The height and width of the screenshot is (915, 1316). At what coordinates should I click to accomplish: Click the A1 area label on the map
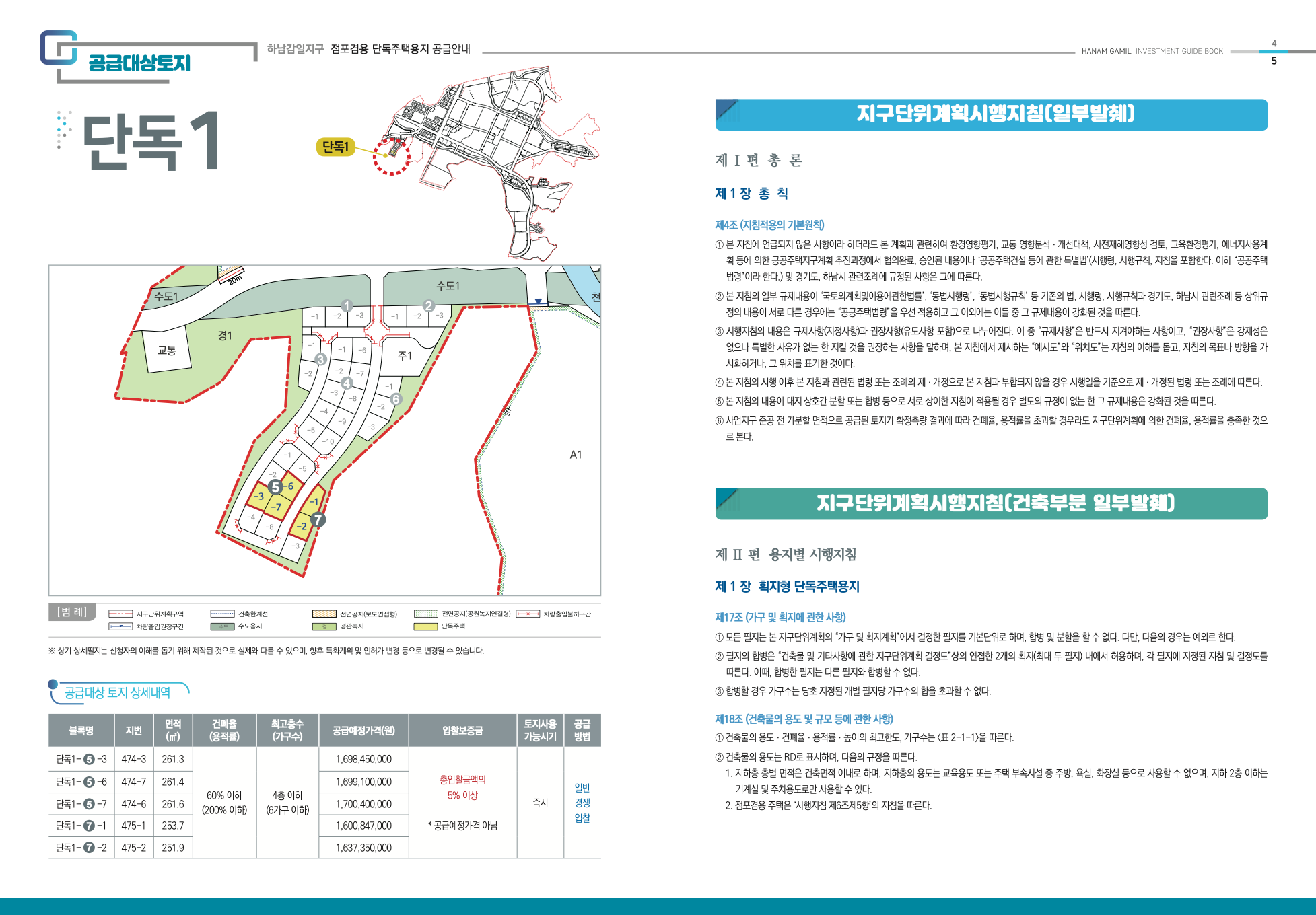click(576, 455)
